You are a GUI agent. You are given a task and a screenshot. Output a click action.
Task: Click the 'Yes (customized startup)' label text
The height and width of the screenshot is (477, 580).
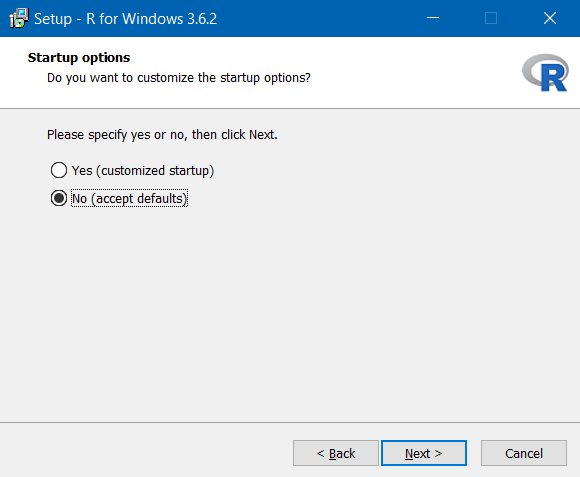(x=143, y=170)
